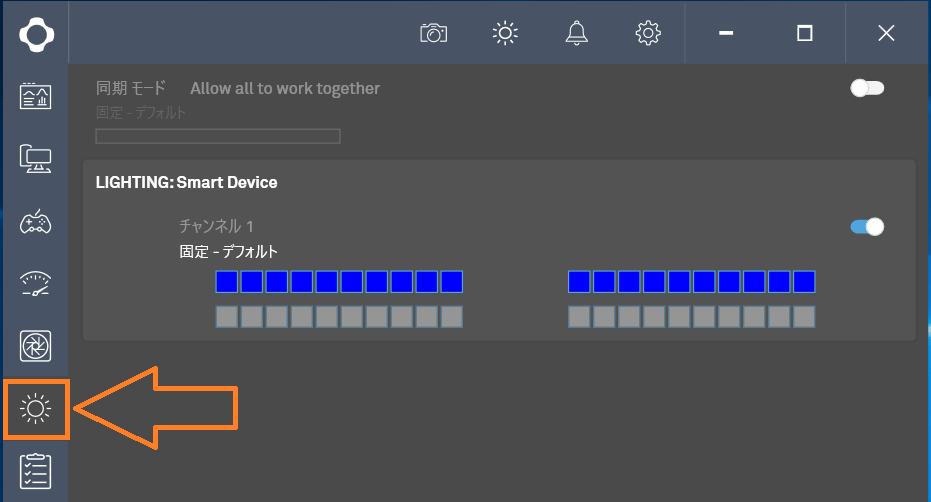Take a screenshot with the camera icon
Screen dimensions: 931x502
433,33
